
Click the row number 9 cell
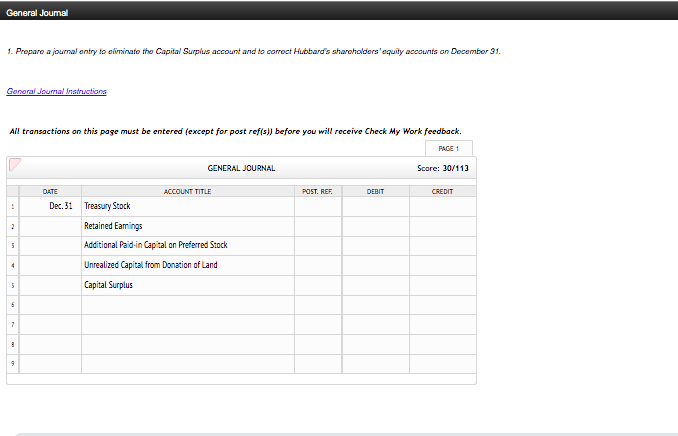(13, 364)
